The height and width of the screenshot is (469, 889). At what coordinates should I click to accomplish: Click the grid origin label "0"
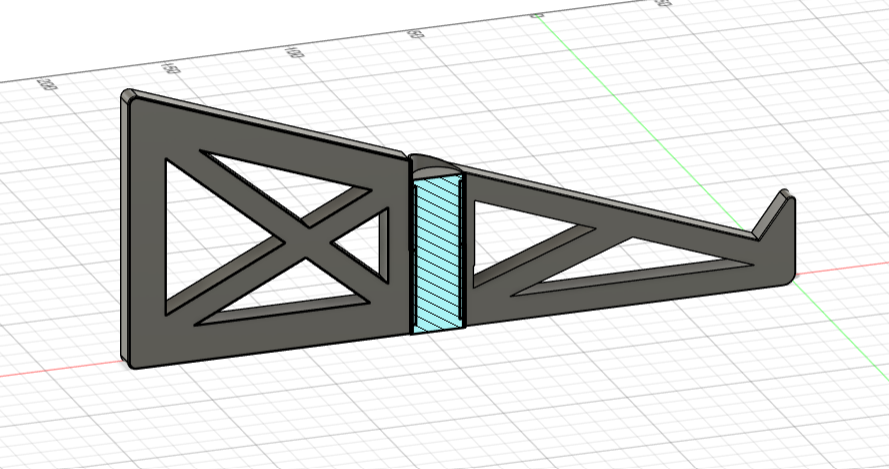pos(537,16)
